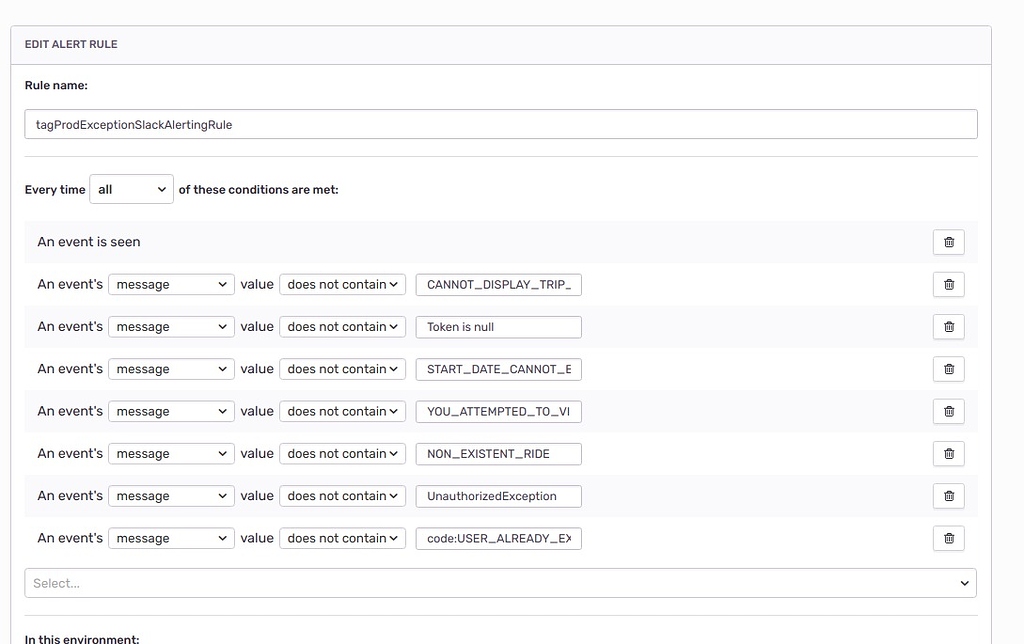Delete the "code:USER_ALREADY_E" condition row
This screenshot has height=644, width=1024.
pyautogui.click(x=948, y=538)
